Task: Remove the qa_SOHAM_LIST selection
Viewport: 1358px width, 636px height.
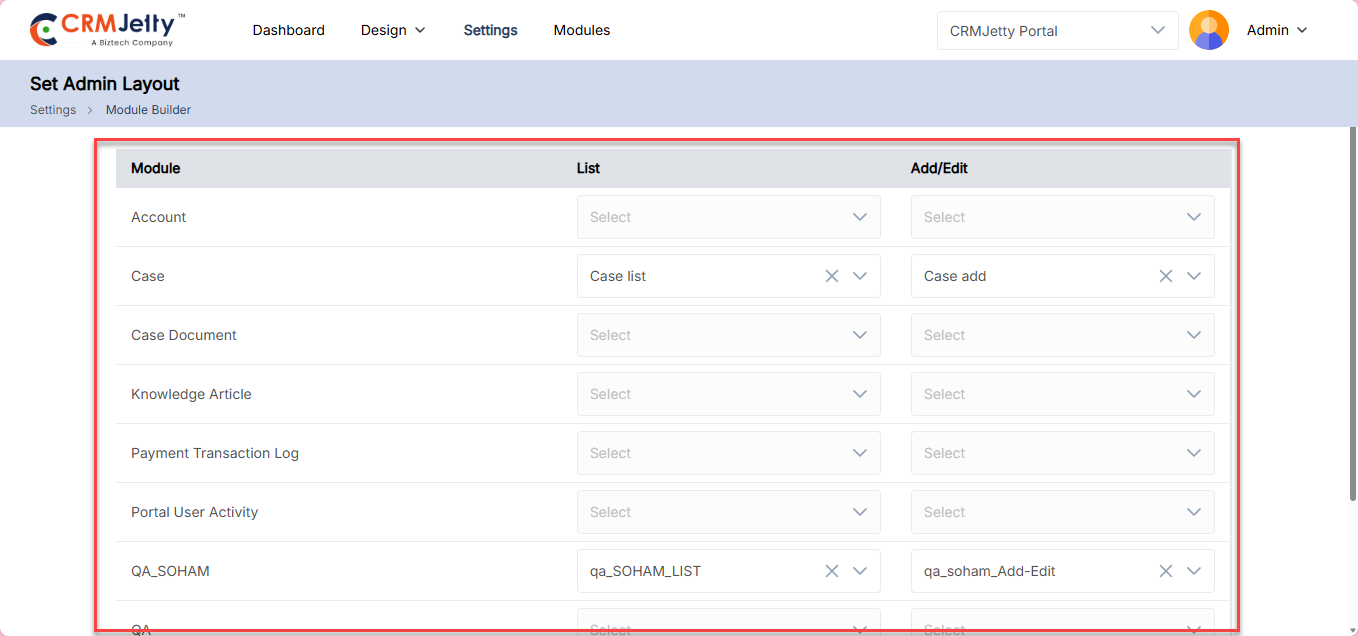Action: [x=831, y=571]
